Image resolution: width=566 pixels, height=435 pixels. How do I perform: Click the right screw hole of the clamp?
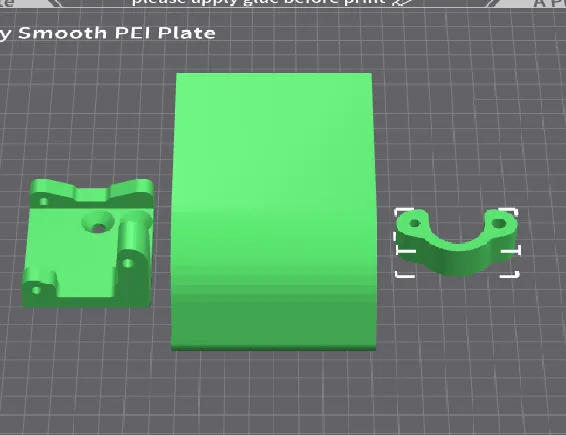point(499,223)
